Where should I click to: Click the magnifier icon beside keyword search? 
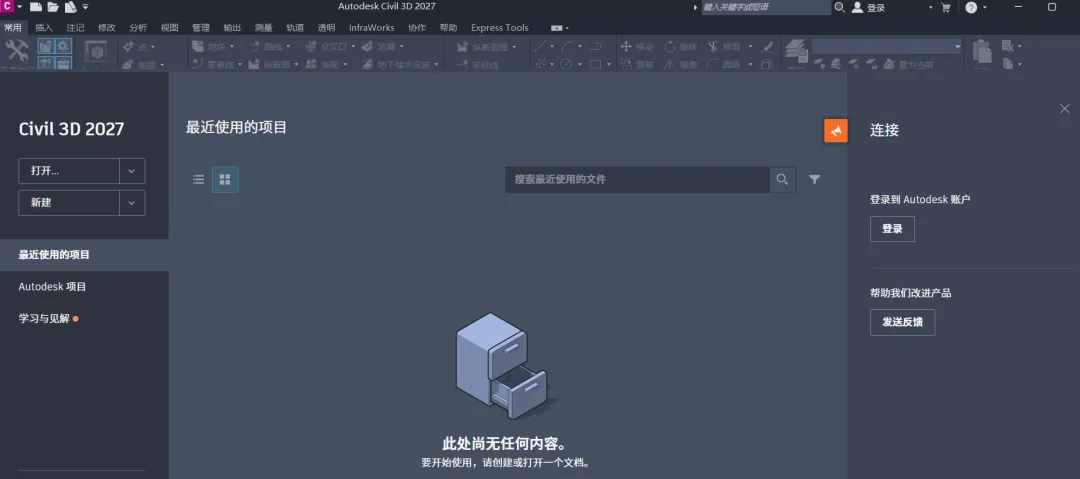[x=839, y=7]
